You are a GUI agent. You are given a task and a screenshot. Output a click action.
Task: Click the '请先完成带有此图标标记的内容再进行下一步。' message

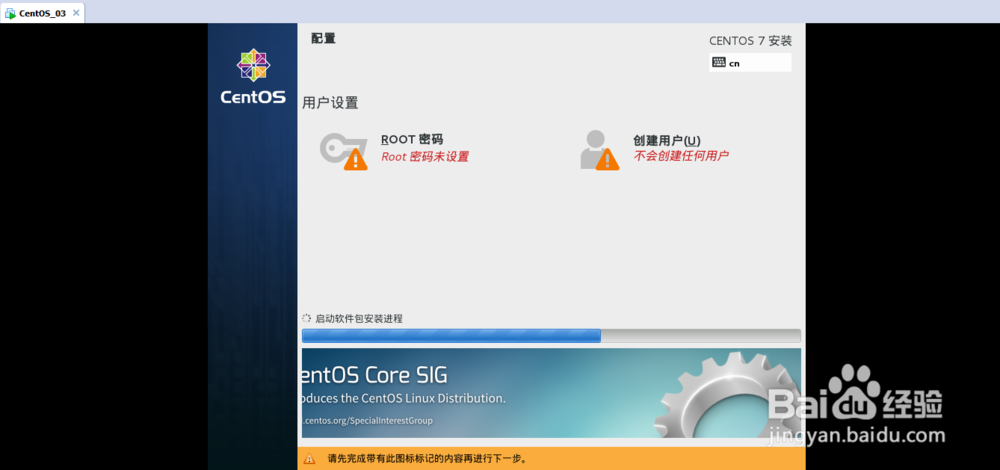pyautogui.click(x=428, y=459)
